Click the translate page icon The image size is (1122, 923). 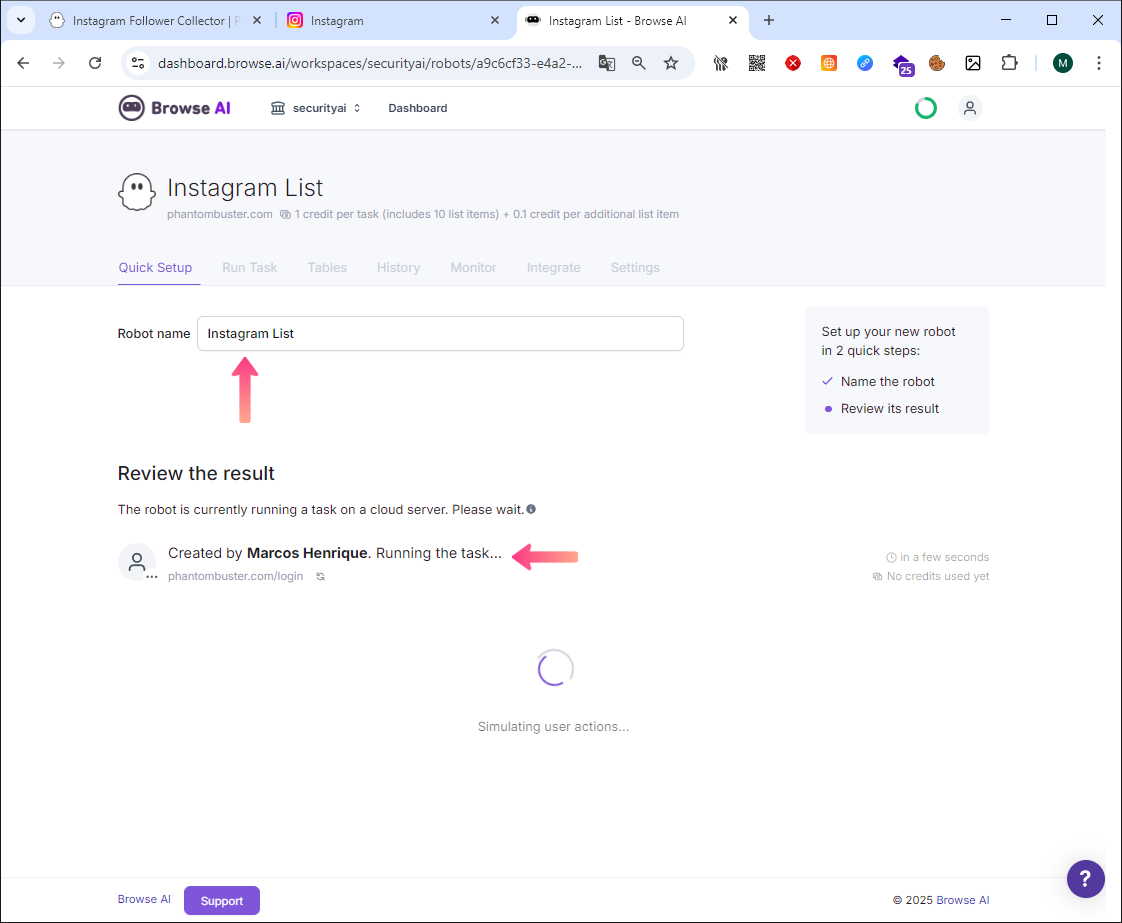(x=607, y=63)
